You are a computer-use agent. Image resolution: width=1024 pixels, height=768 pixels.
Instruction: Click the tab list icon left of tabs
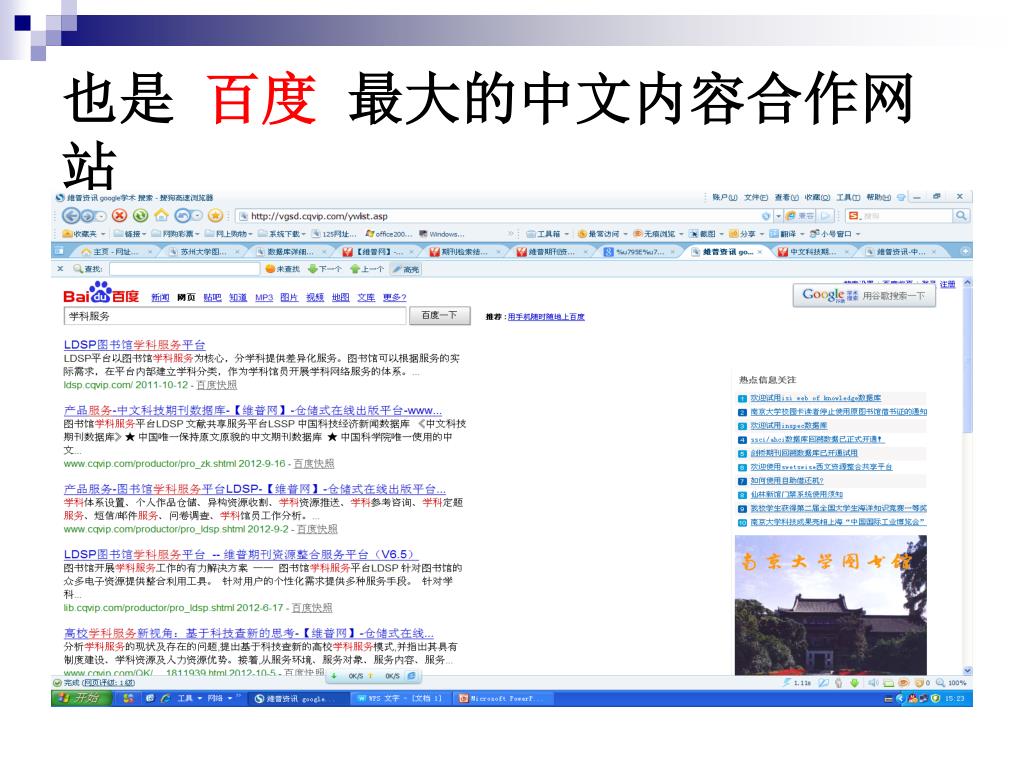(58, 251)
